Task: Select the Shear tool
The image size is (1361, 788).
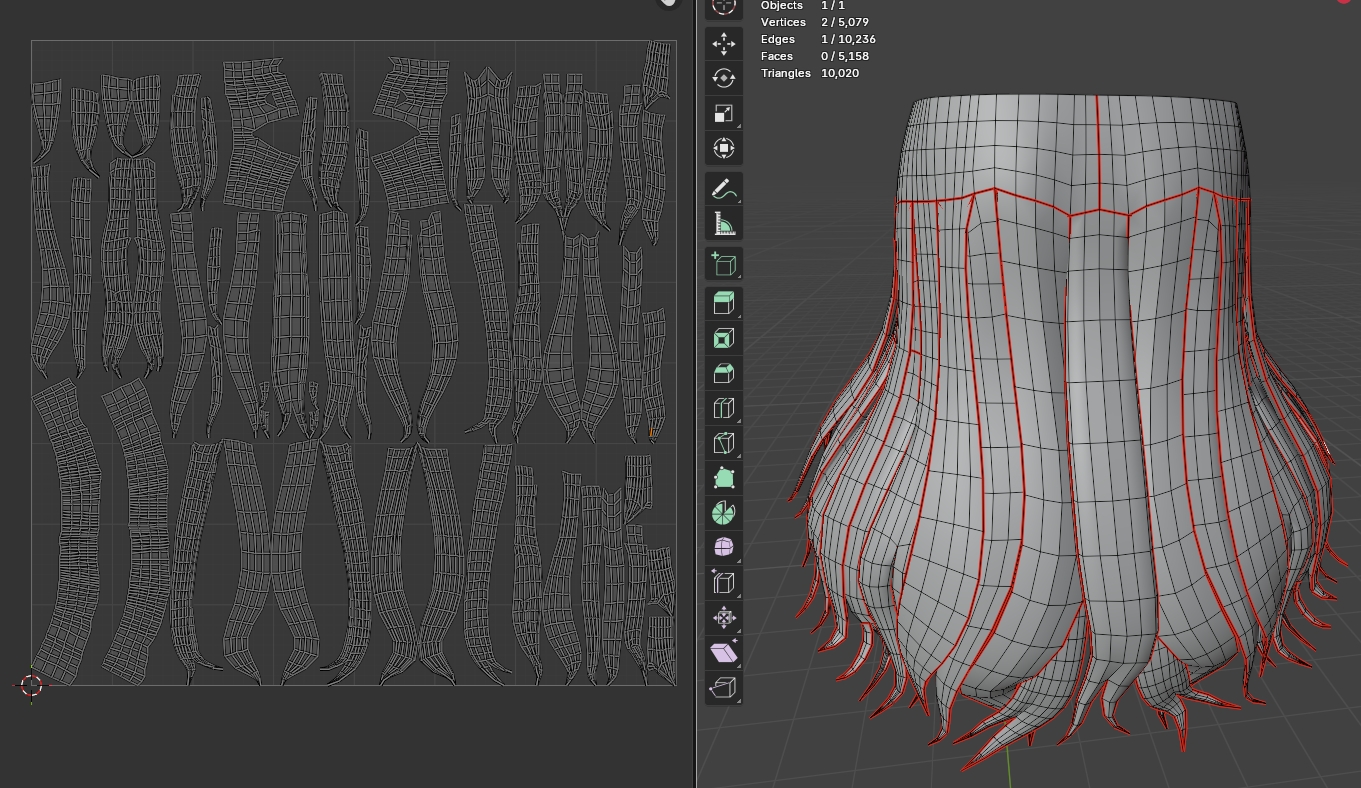Action: [723, 652]
